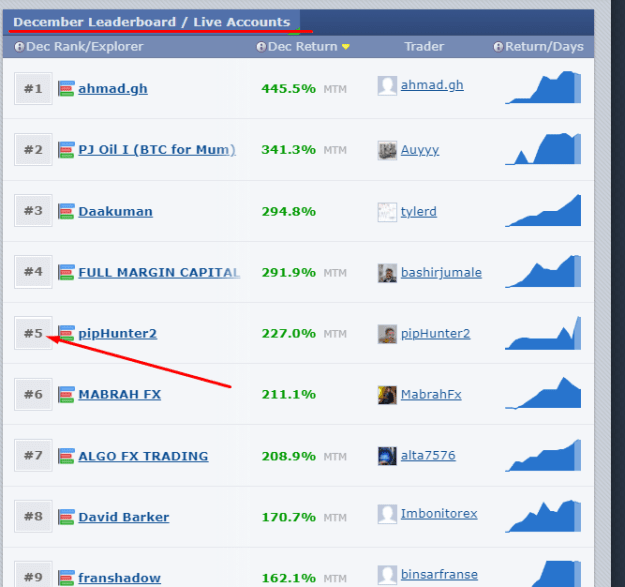
Task: Visit trader profile Imbonitorex
Action: (439, 514)
